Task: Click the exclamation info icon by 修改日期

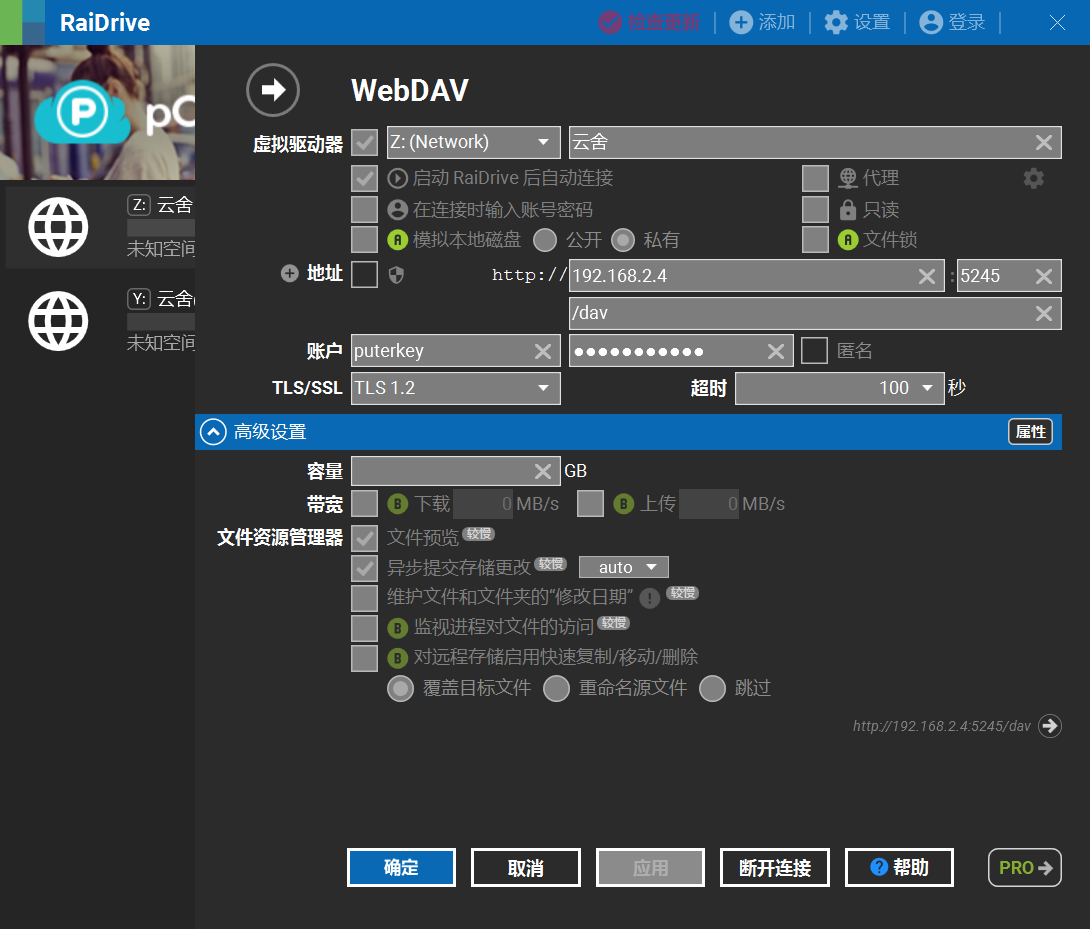Action: [649, 598]
